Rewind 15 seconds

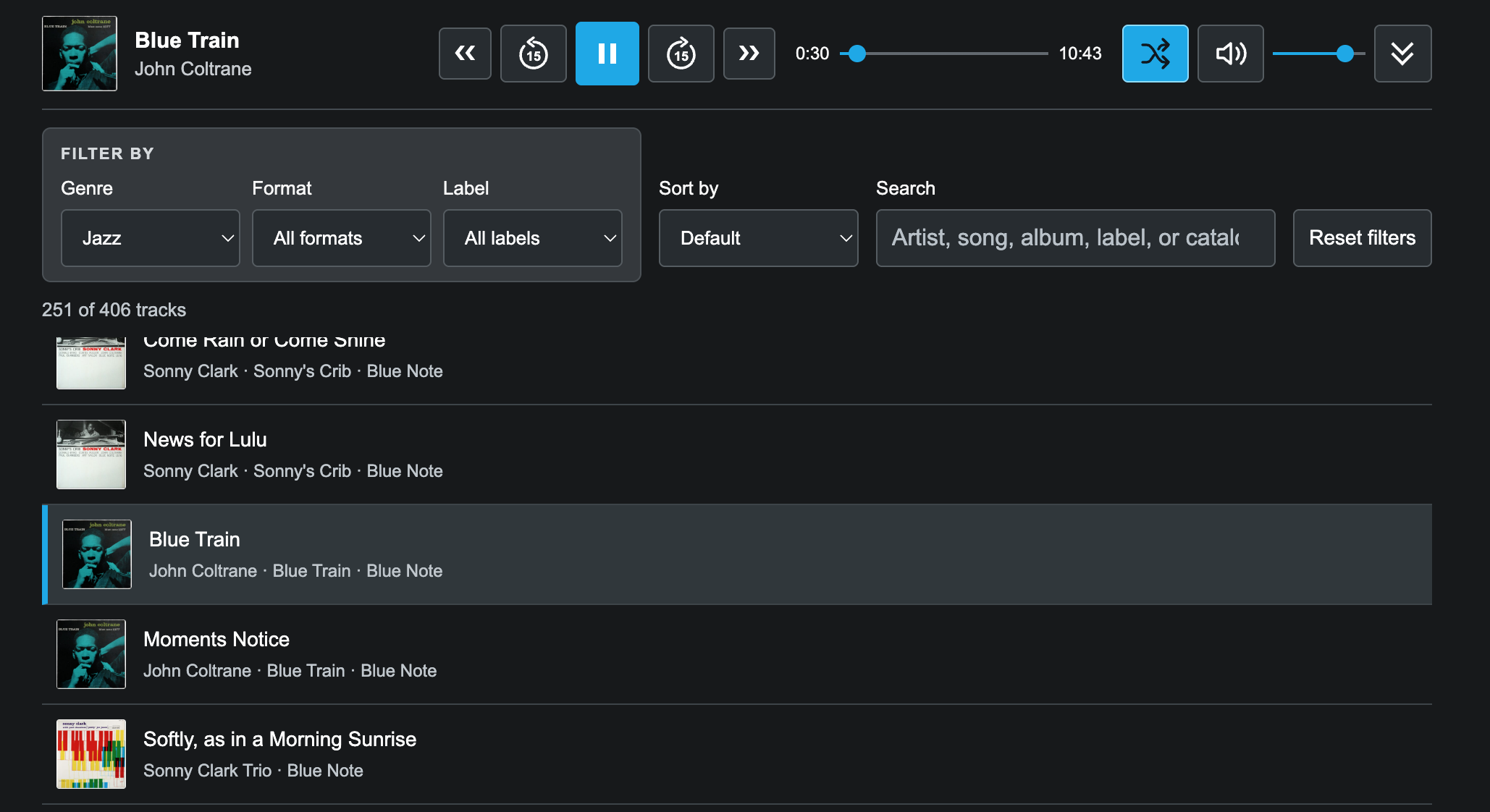pos(534,54)
